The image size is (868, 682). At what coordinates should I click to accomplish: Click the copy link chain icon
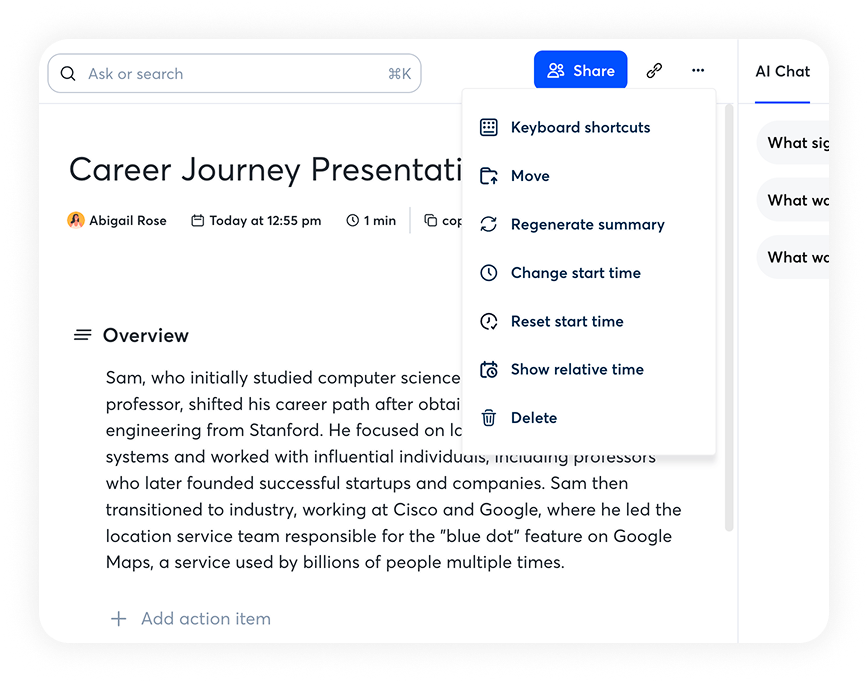[654, 71]
